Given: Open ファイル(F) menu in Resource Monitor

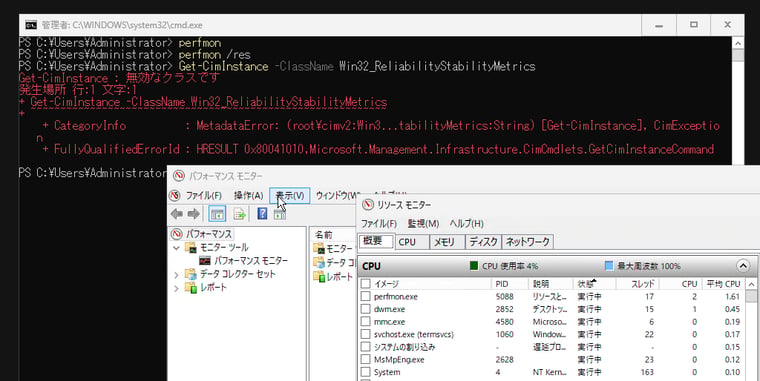Looking at the screenshot, I should (x=379, y=223).
